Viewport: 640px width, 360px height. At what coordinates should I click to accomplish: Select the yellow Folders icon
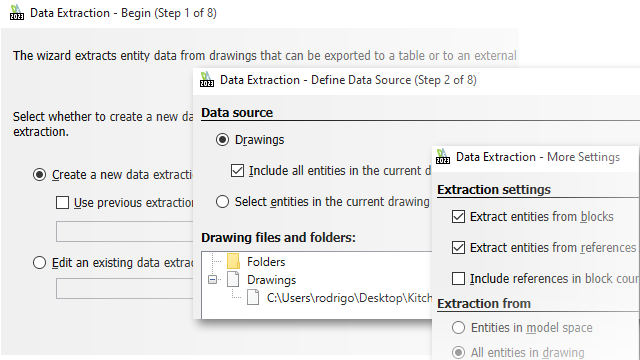tap(233, 261)
